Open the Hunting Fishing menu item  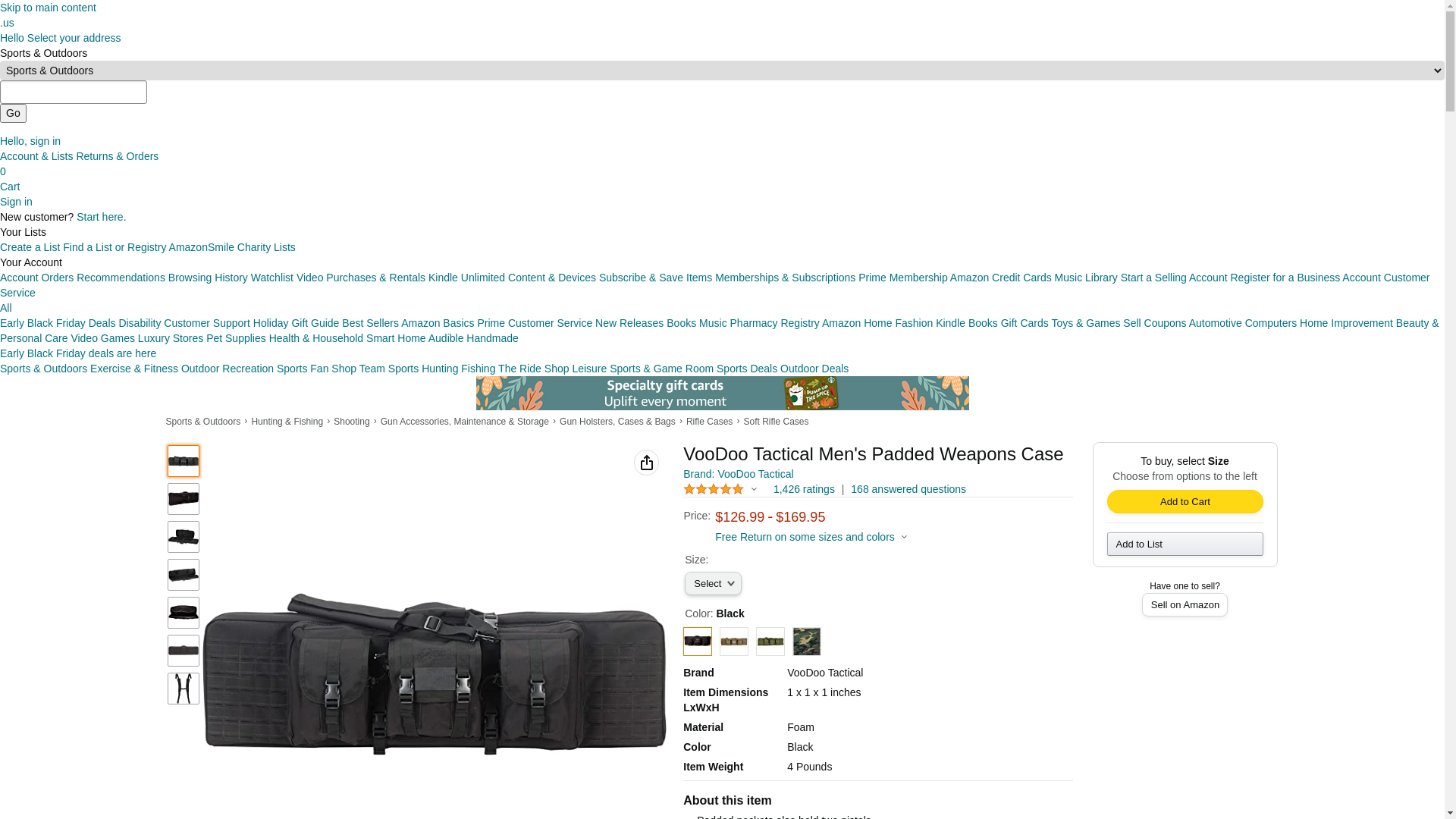(x=458, y=369)
